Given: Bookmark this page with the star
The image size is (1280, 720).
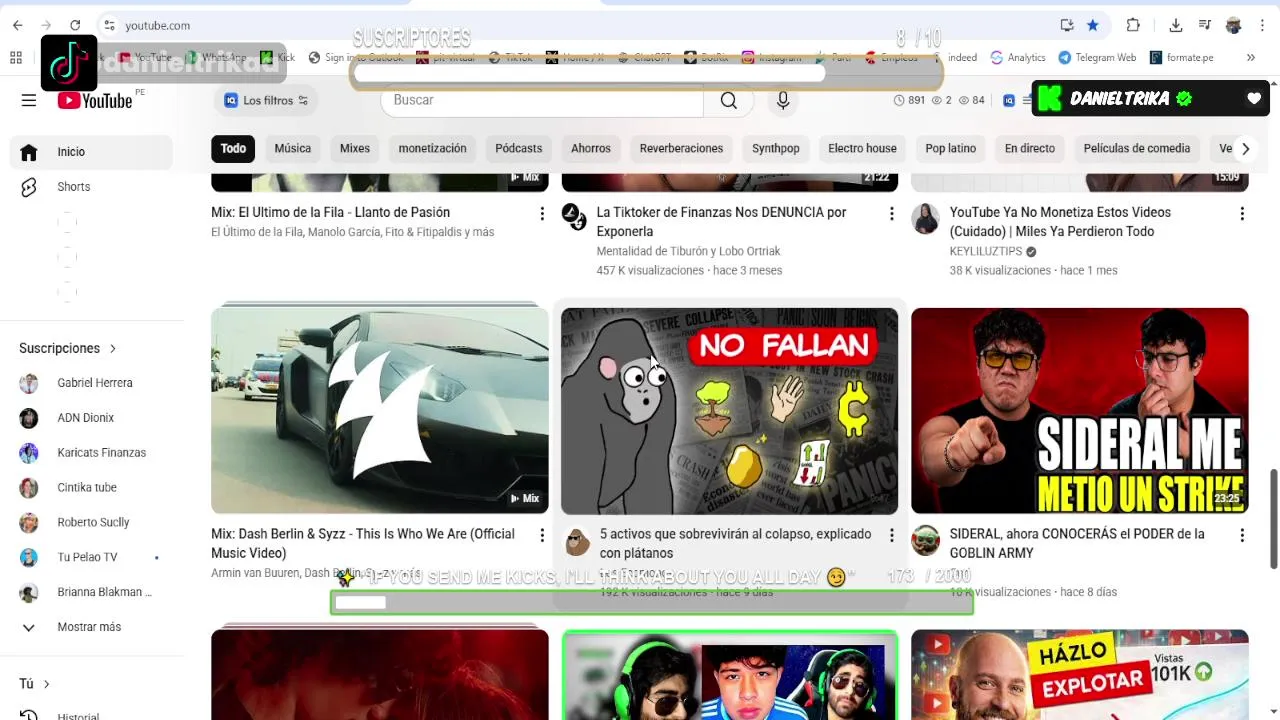Looking at the screenshot, I should 1093,25.
